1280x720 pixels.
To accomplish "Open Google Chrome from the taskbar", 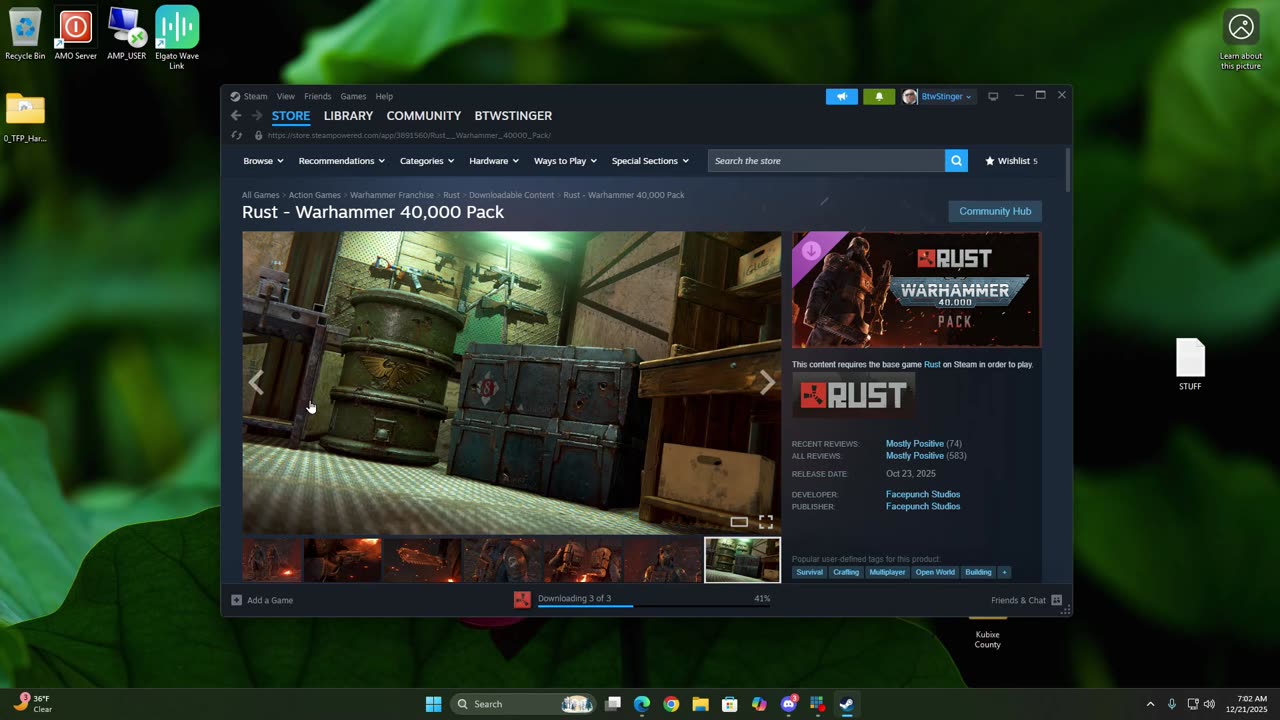I will pyautogui.click(x=671, y=704).
